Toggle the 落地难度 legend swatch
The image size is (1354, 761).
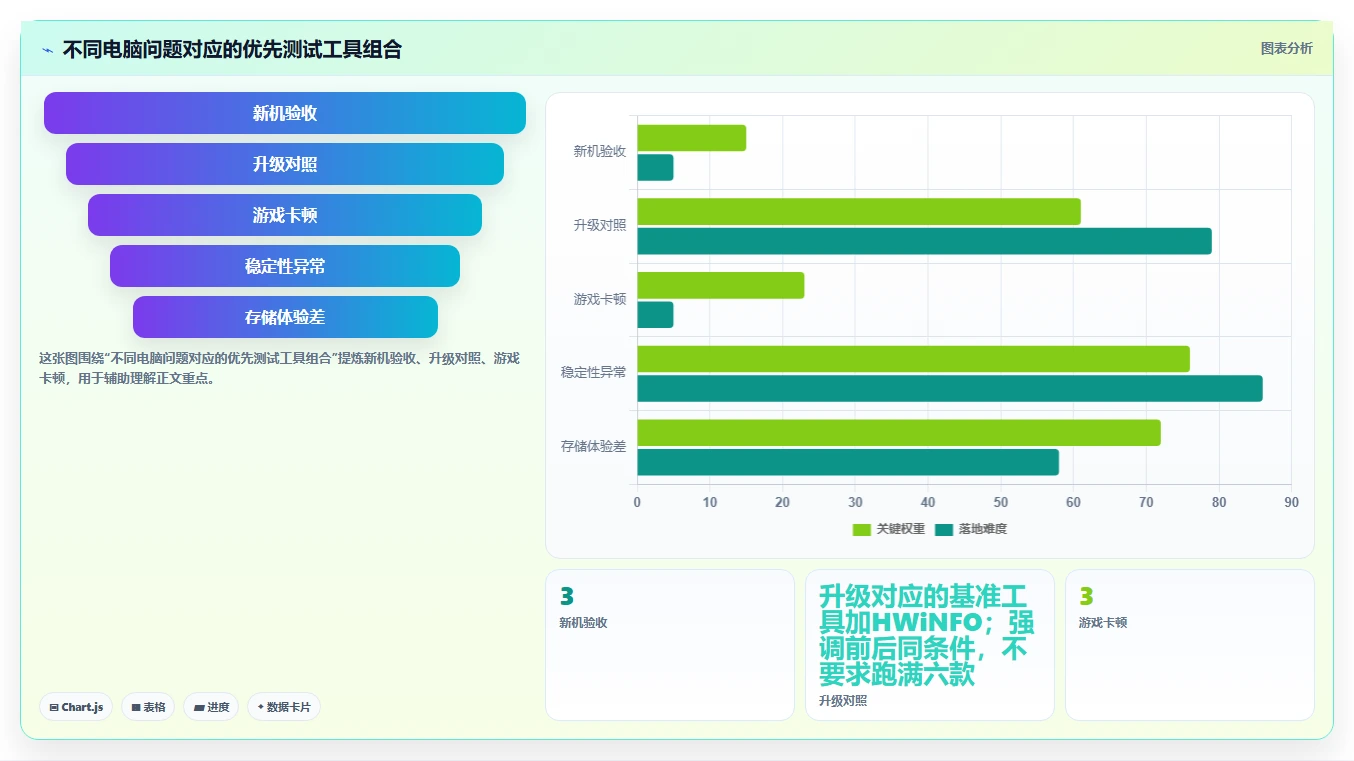(x=944, y=529)
